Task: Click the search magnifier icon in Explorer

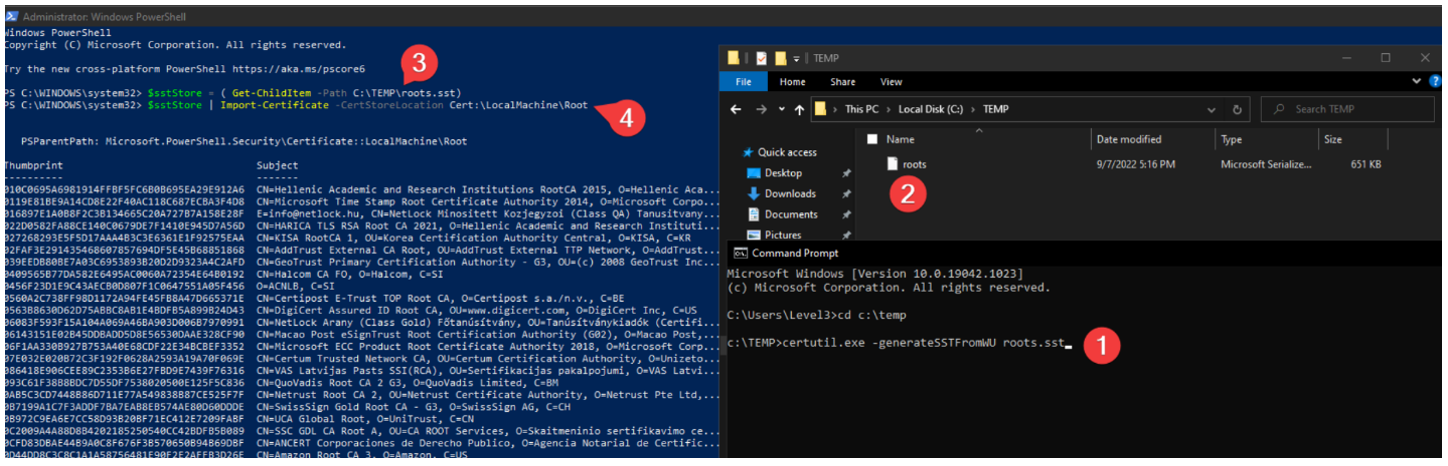Action: [1277, 110]
